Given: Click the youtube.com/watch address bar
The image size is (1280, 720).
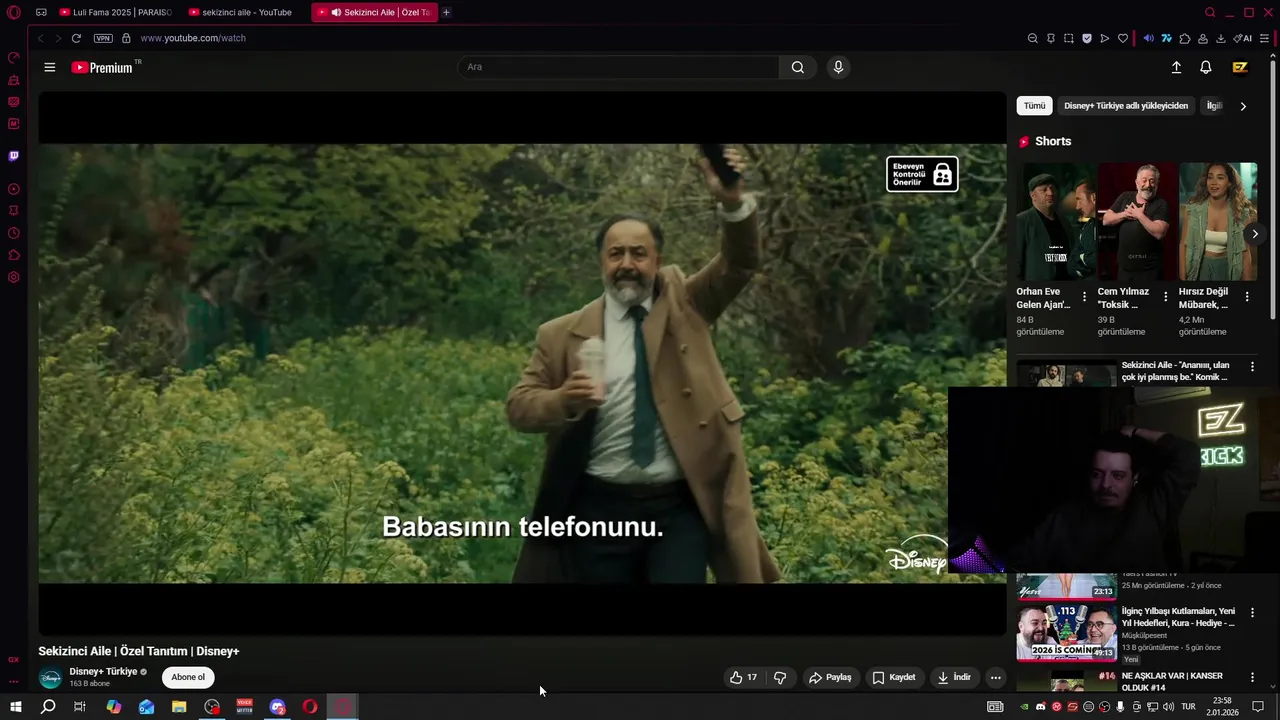Looking at the screenshot, I should (x=193, y=38).
